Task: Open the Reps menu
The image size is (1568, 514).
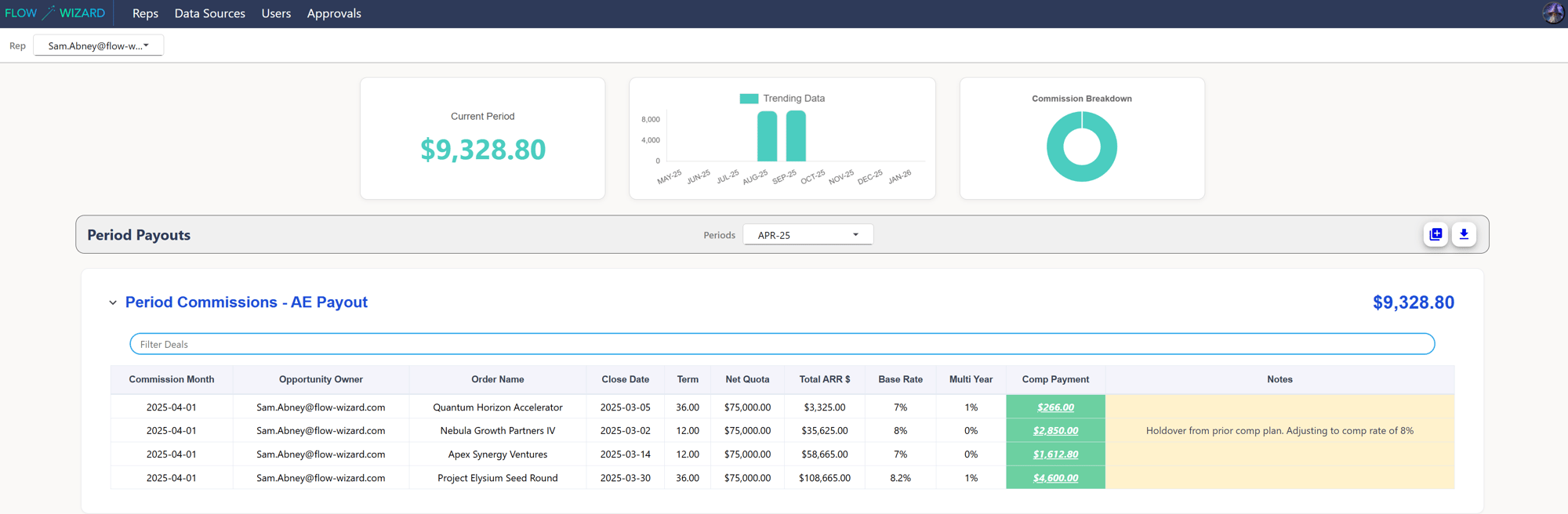Action: (x=145, y=13)
